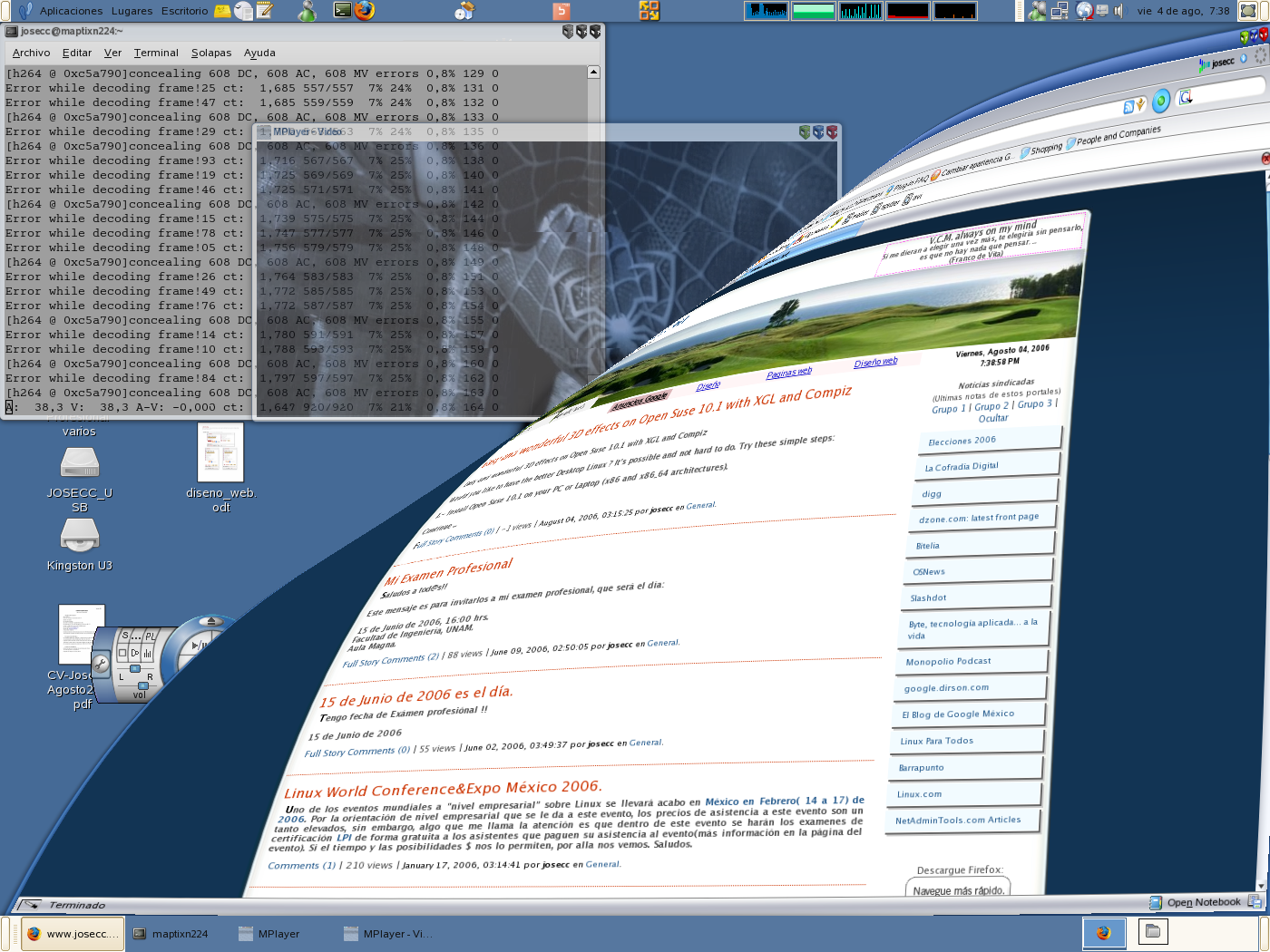
Task: Launch Firefox from the top panel
Action: (365, 11)
